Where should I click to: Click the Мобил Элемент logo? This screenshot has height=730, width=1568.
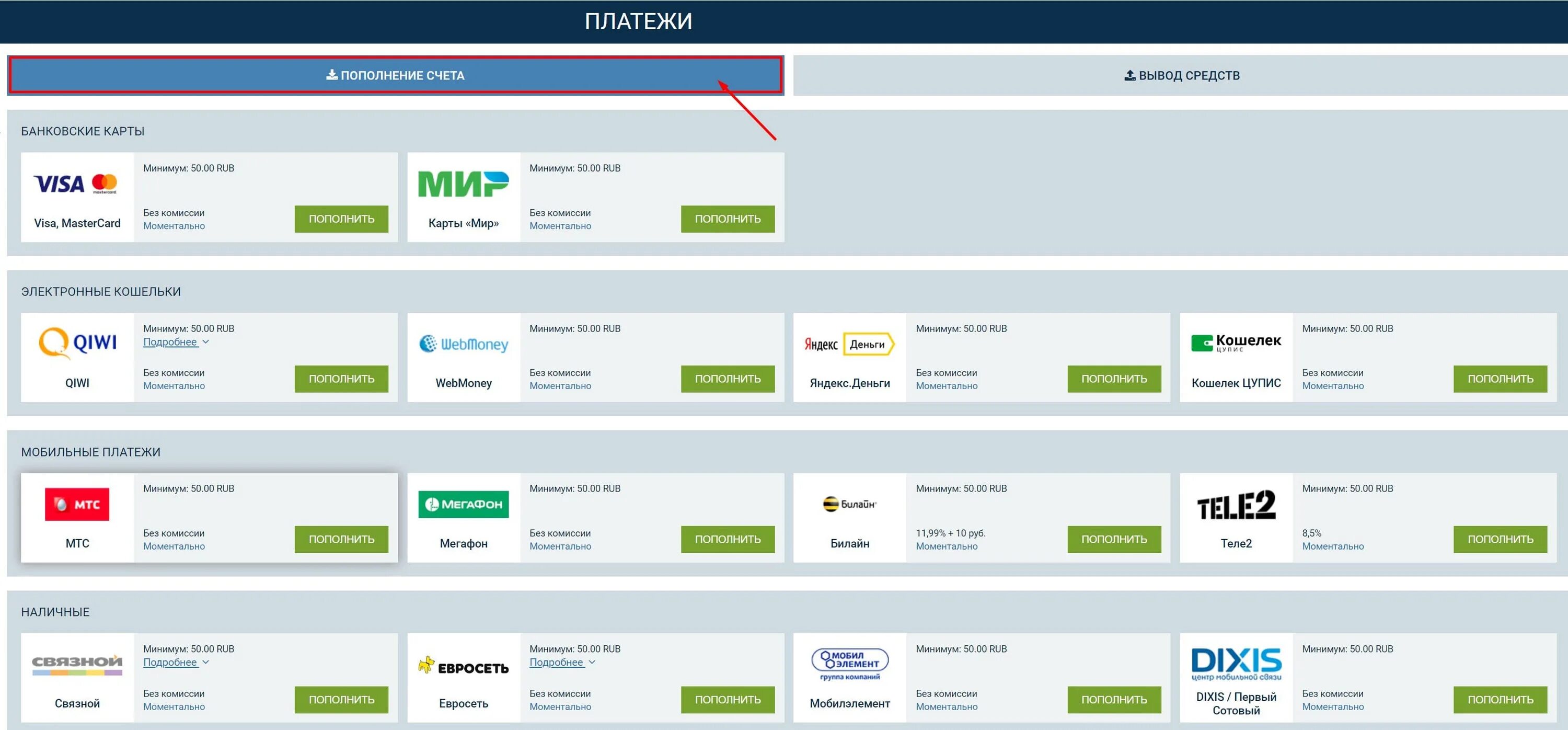click(x=849, y=664)
